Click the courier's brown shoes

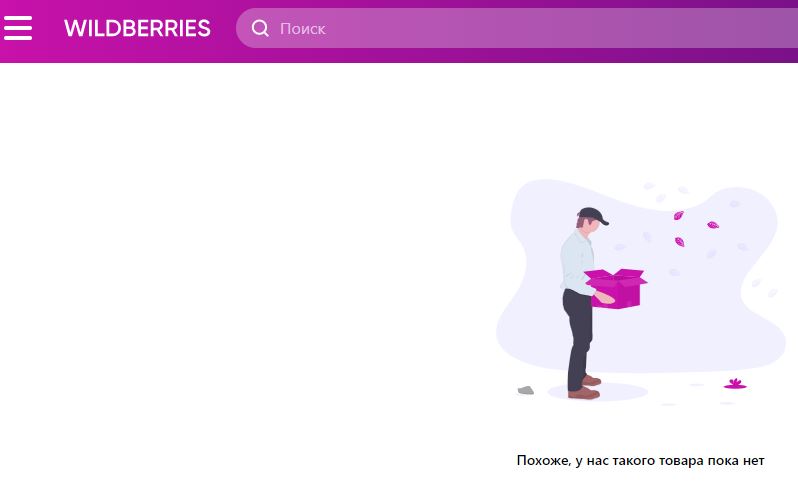(585, 388)
